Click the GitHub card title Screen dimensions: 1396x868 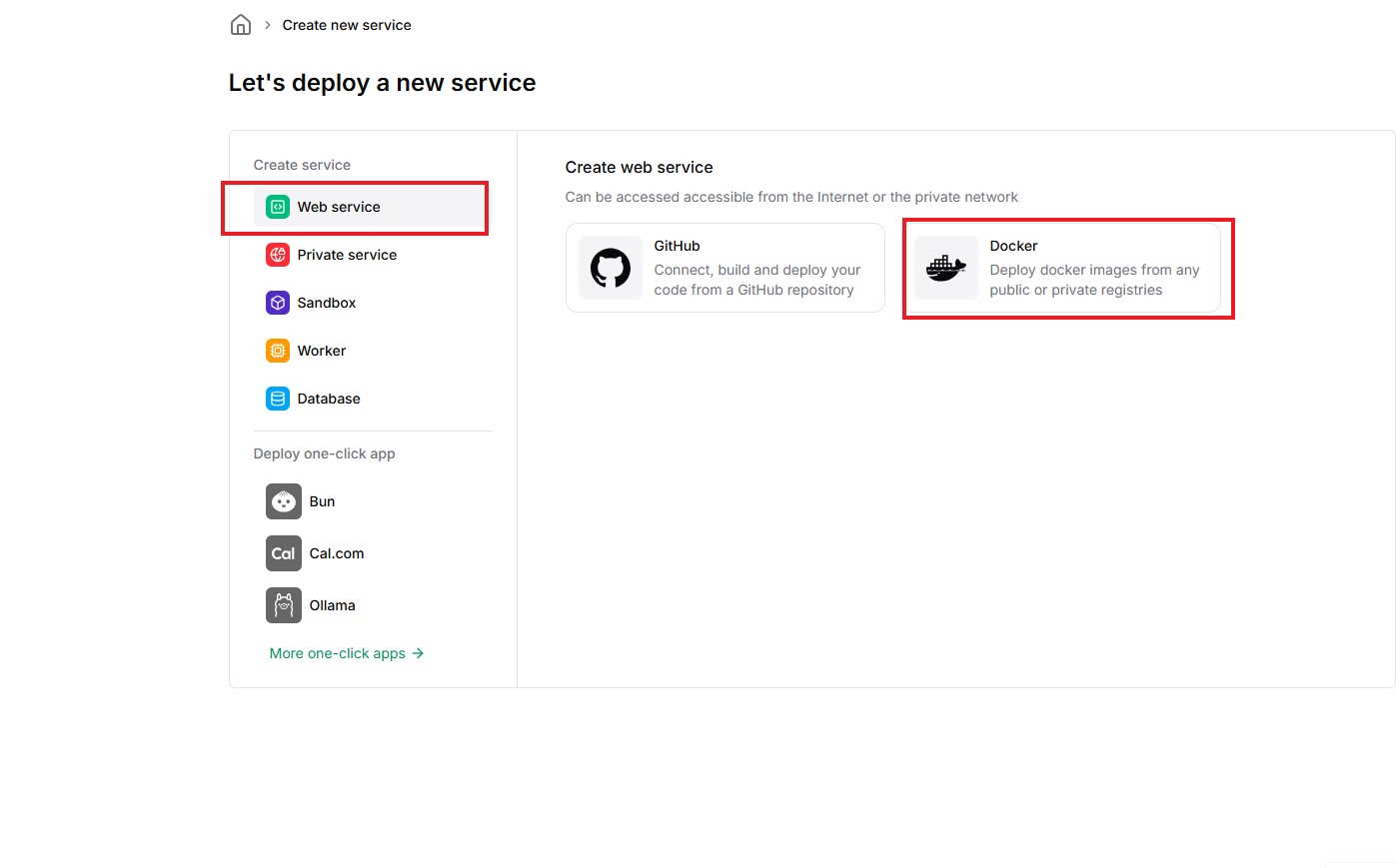pyautogui.click(x=677, y=246)
